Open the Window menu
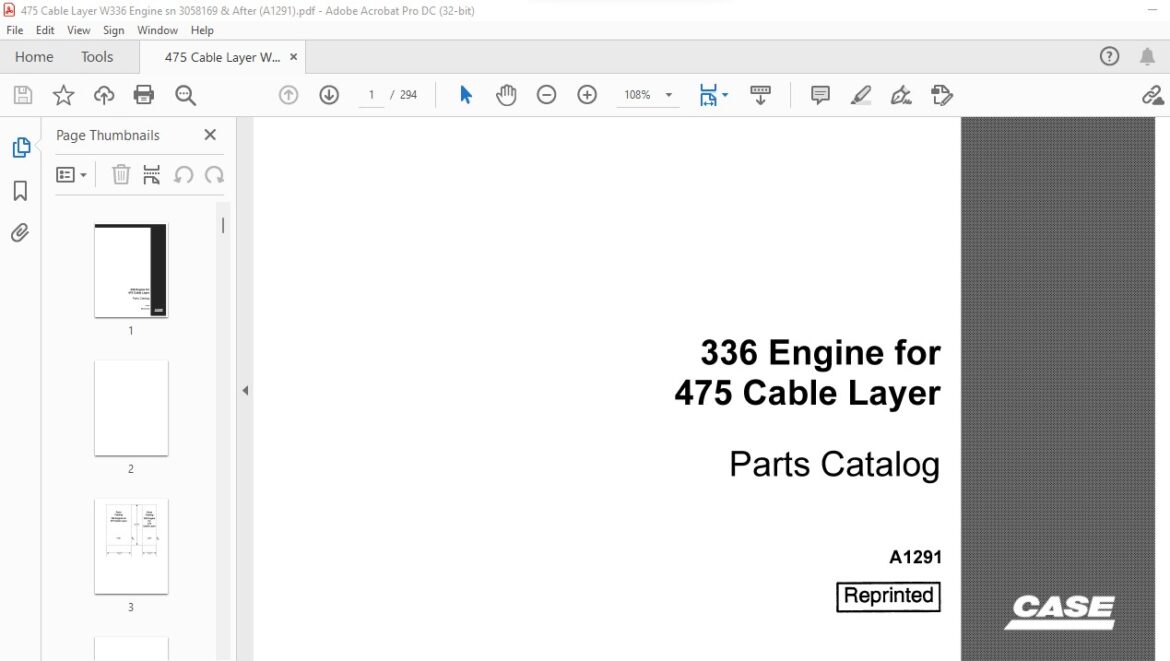Screen dimensions: 1170x661 (157, 30)
